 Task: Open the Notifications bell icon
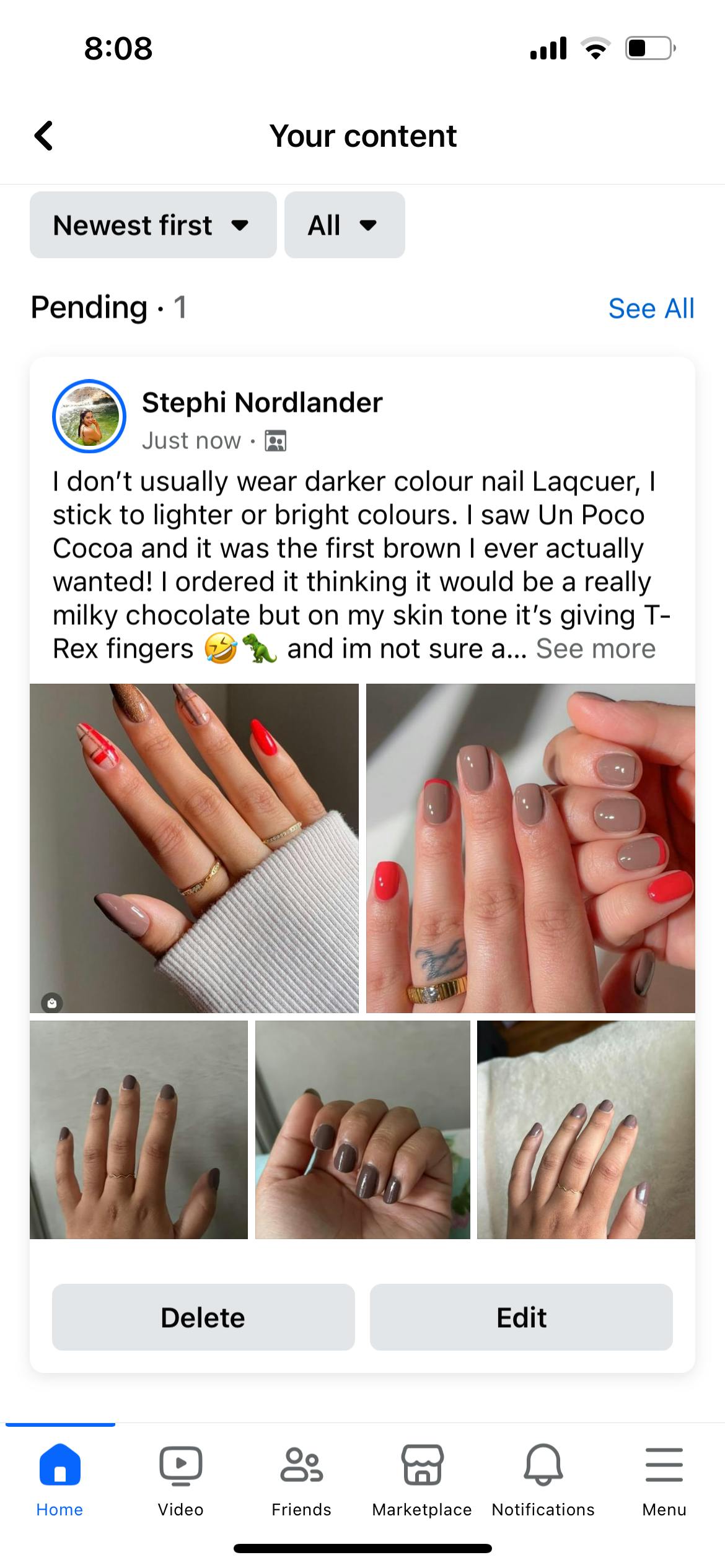click(543, 1465)
